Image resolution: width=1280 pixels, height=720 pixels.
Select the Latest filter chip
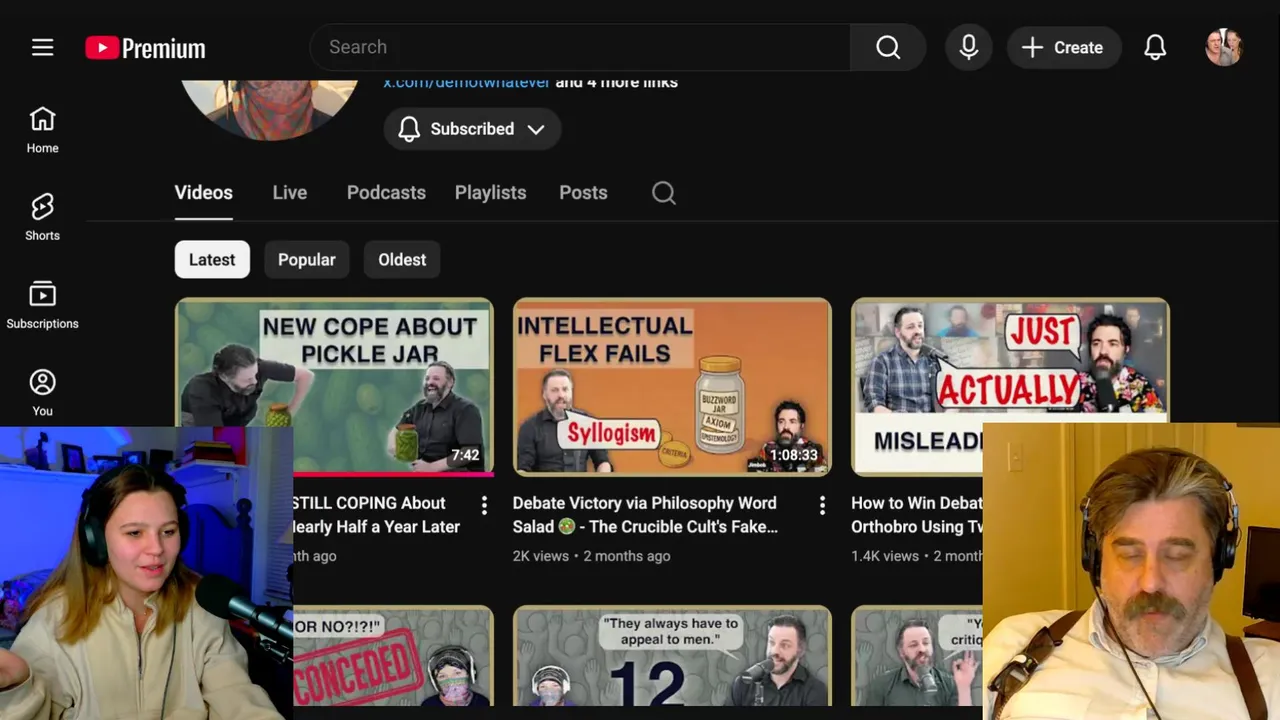point(212,260)
